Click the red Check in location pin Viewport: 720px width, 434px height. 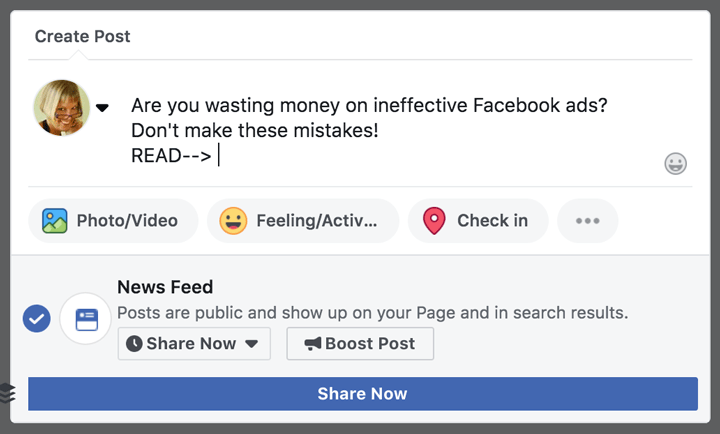(x=434, y=221)
